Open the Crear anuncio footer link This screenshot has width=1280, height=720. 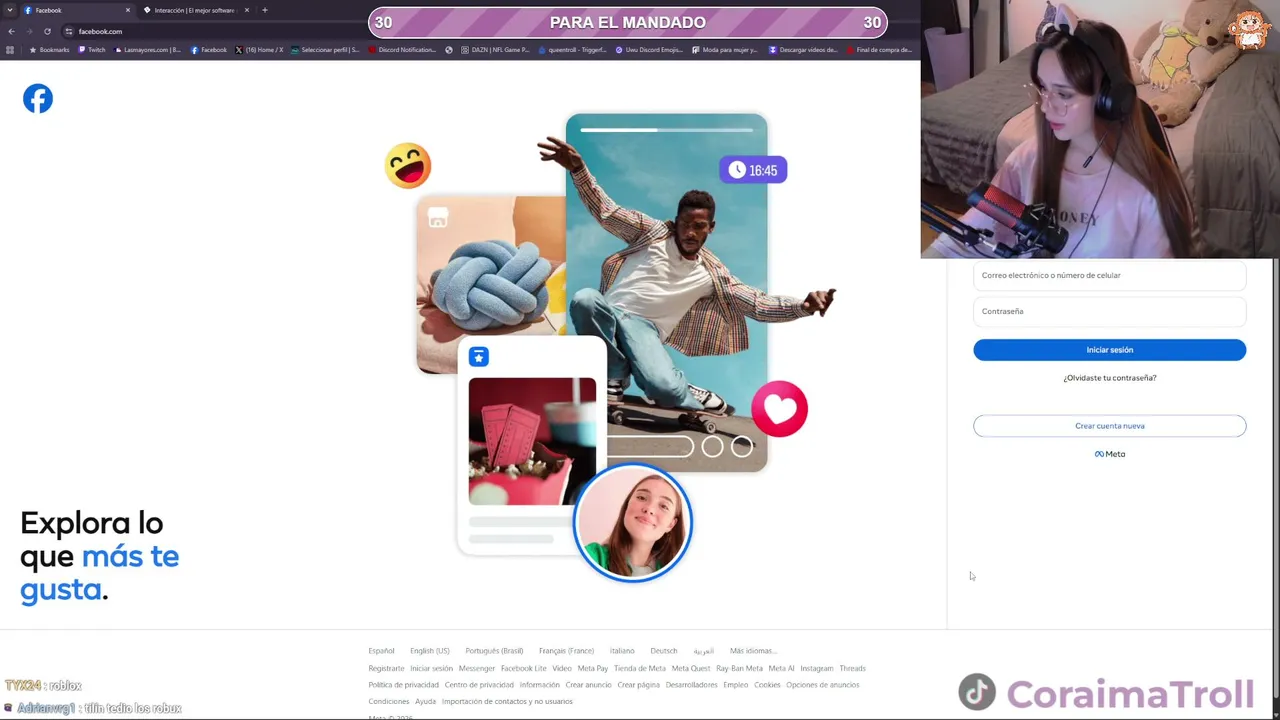pos(588,685)
